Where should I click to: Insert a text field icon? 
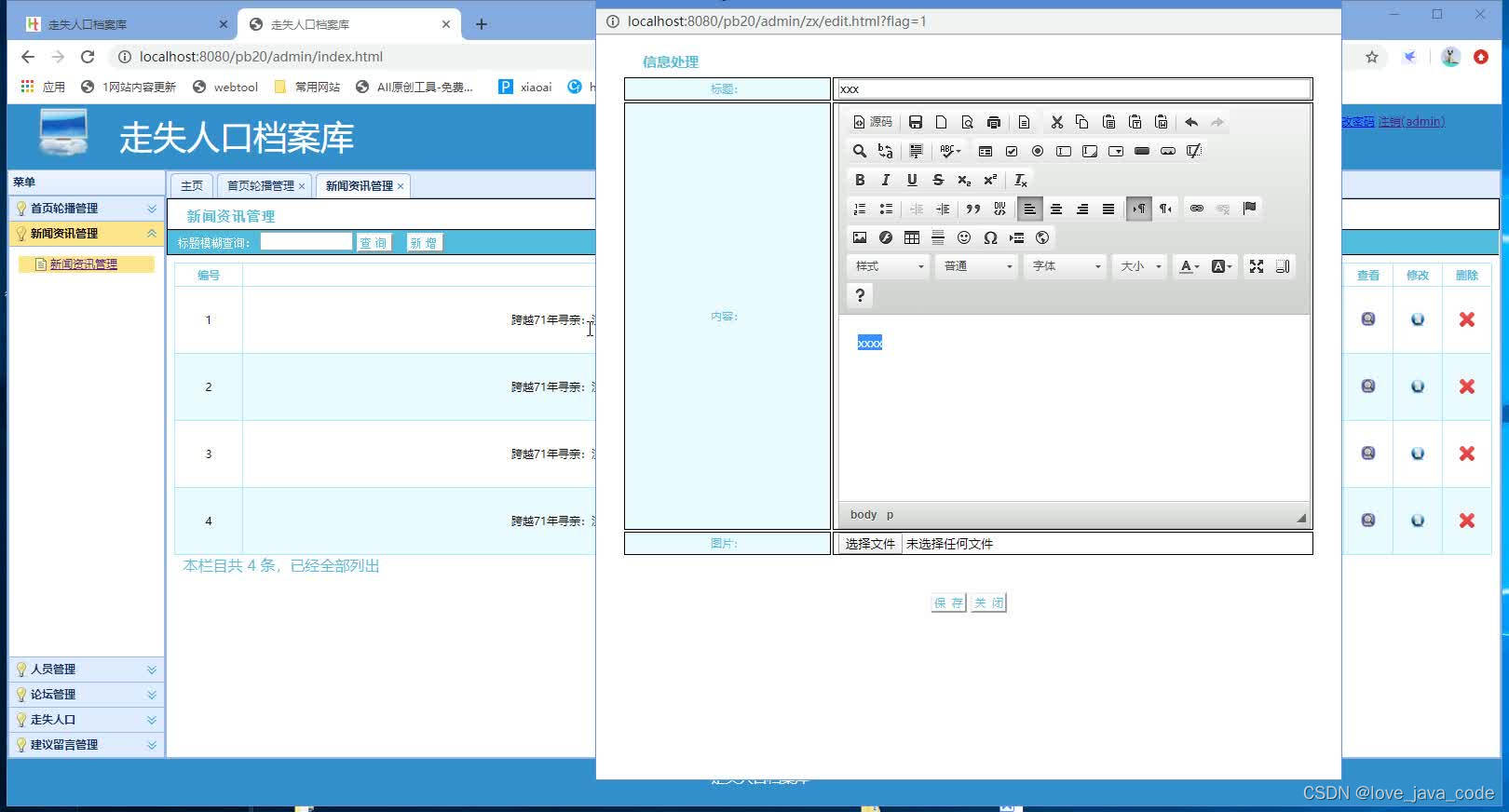click(x=1064, y=151)
